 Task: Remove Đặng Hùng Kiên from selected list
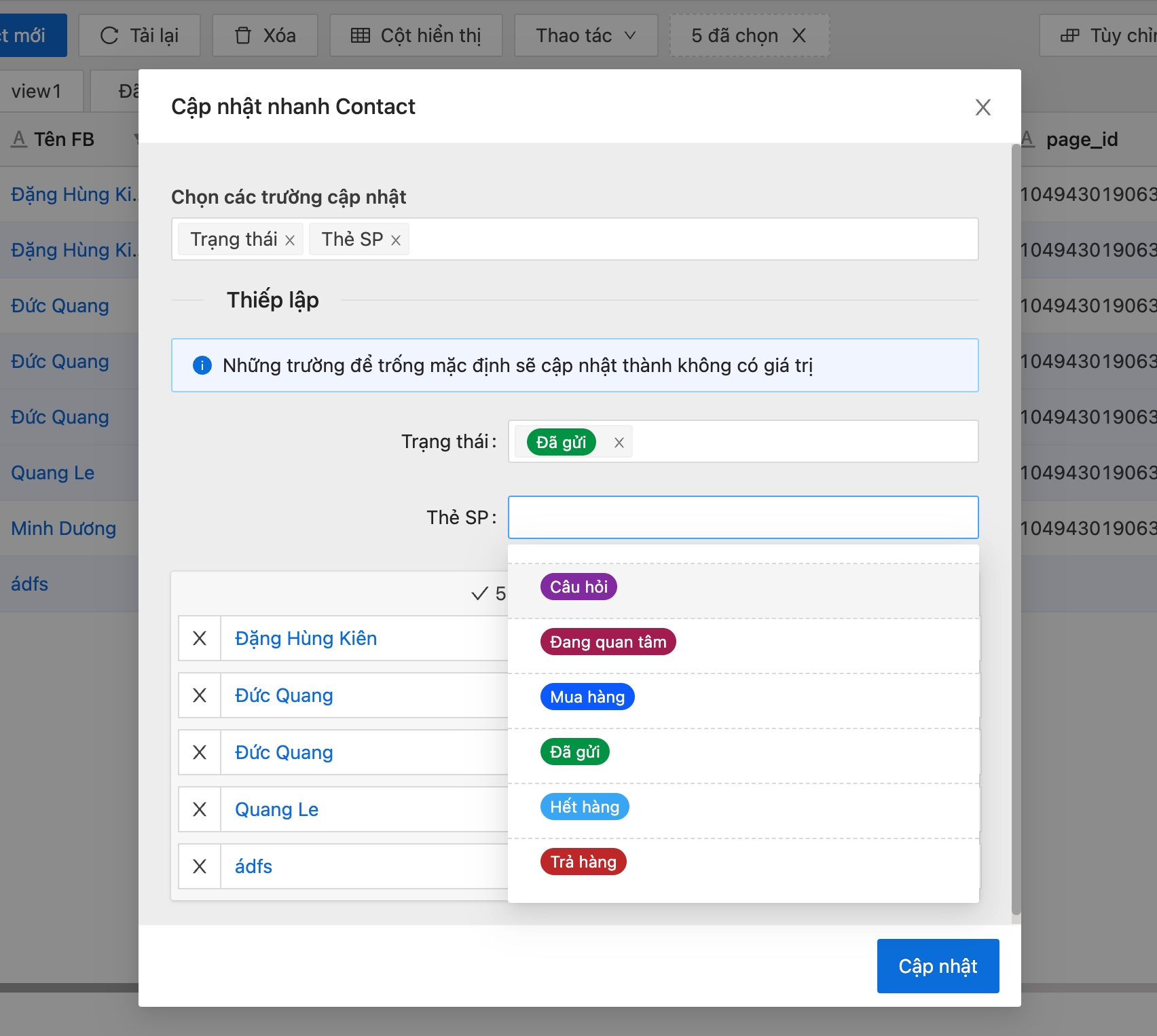[200, 638]
